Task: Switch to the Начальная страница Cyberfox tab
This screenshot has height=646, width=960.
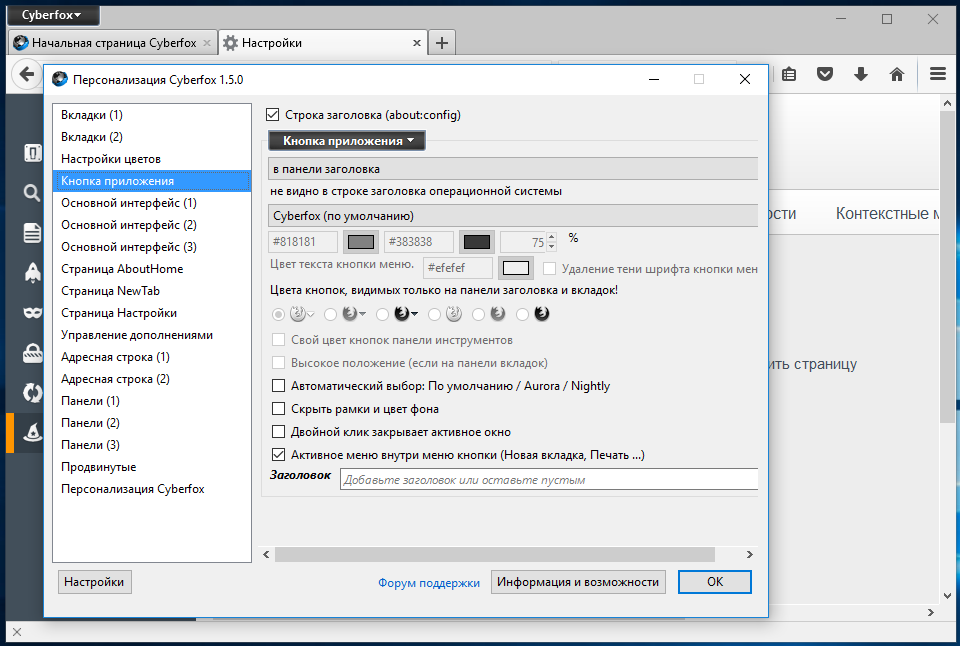Action: pos(113,43)
